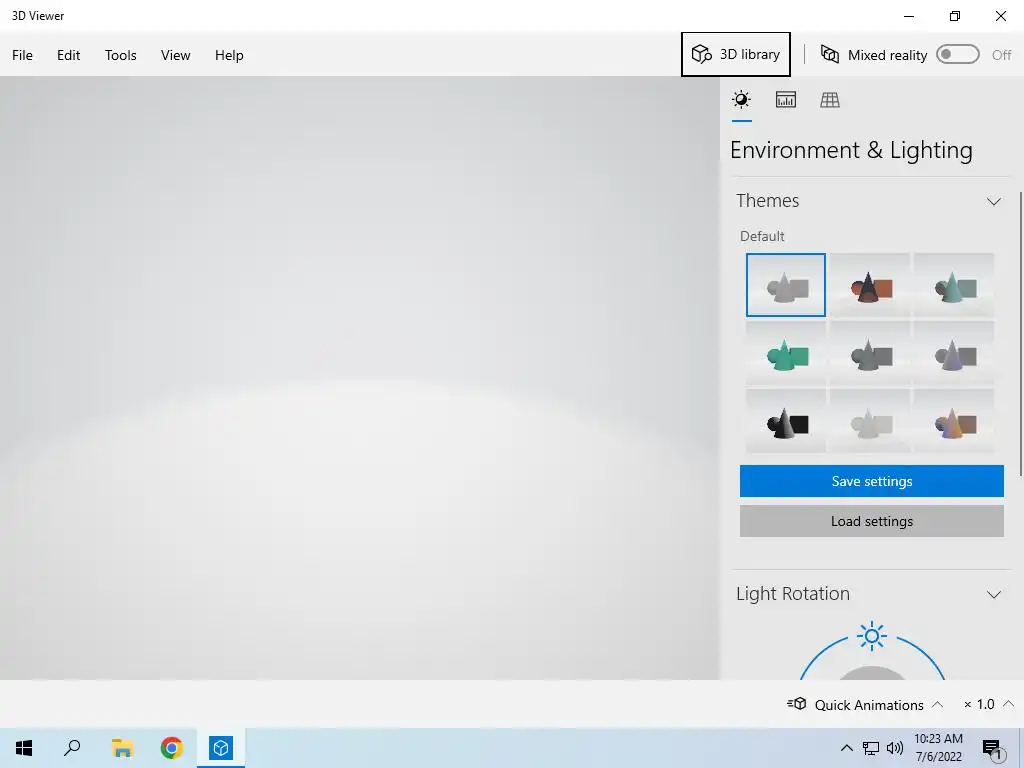
Task: Select the default gray theme thumbnail
Action: [786, 285]
